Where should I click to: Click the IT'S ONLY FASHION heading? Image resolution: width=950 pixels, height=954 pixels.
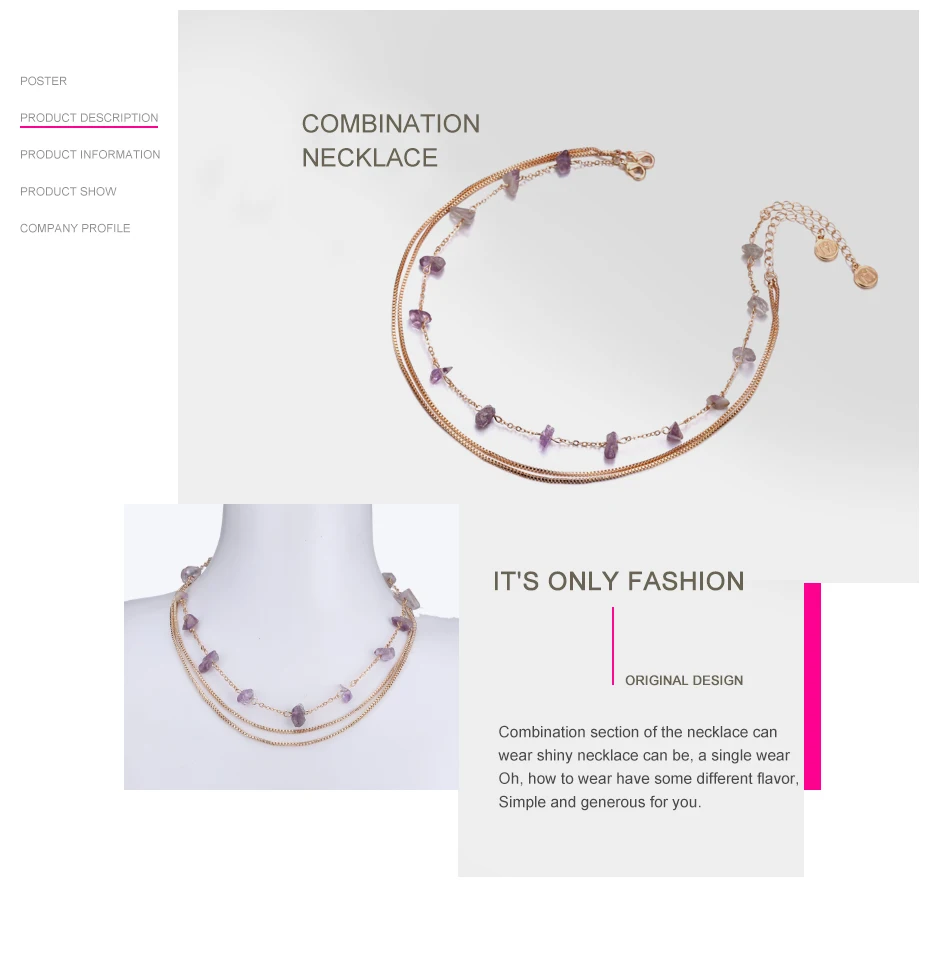618,581
